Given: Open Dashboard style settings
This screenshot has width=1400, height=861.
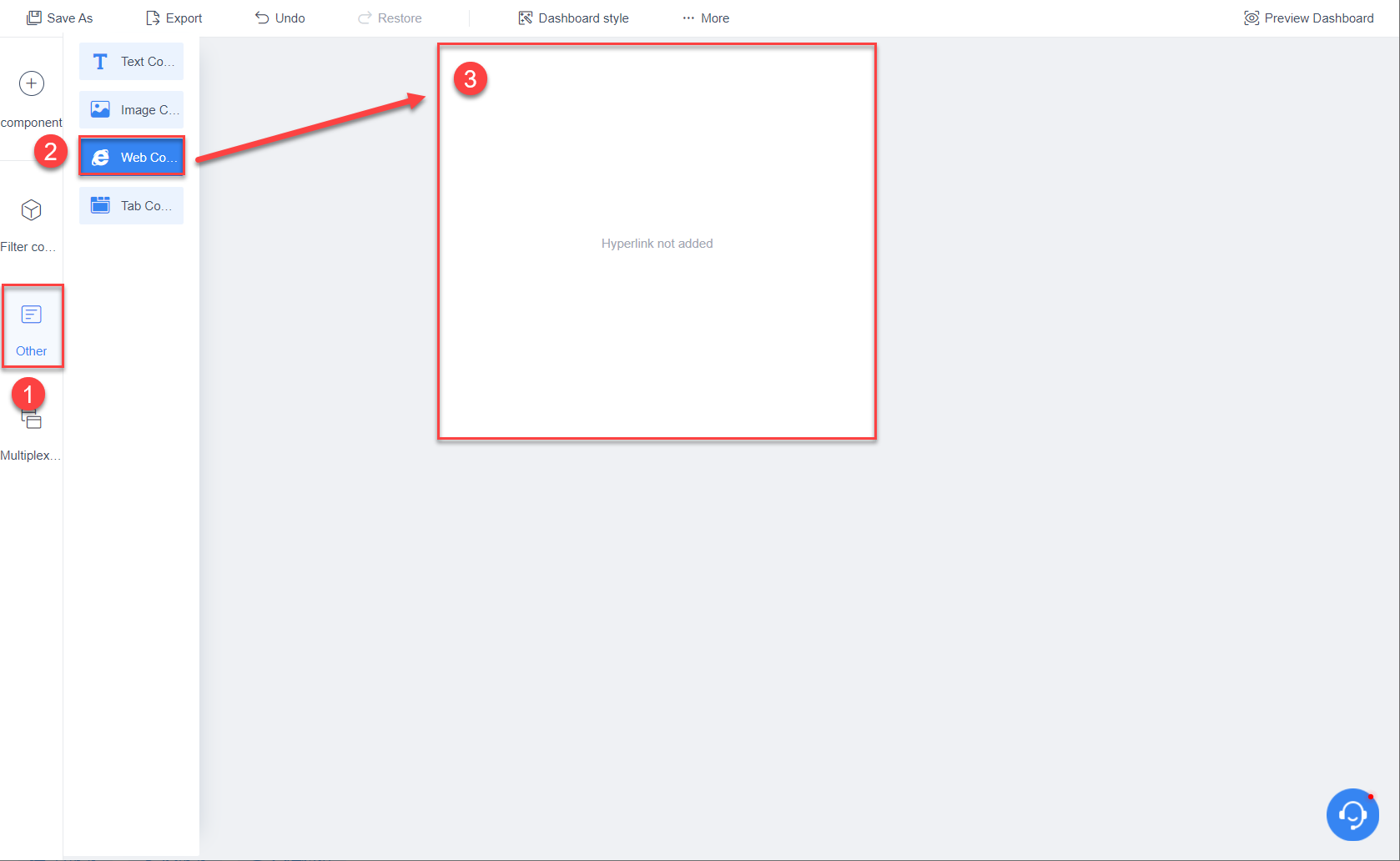Looking at the screenshot, I should [x=573, y=18].
